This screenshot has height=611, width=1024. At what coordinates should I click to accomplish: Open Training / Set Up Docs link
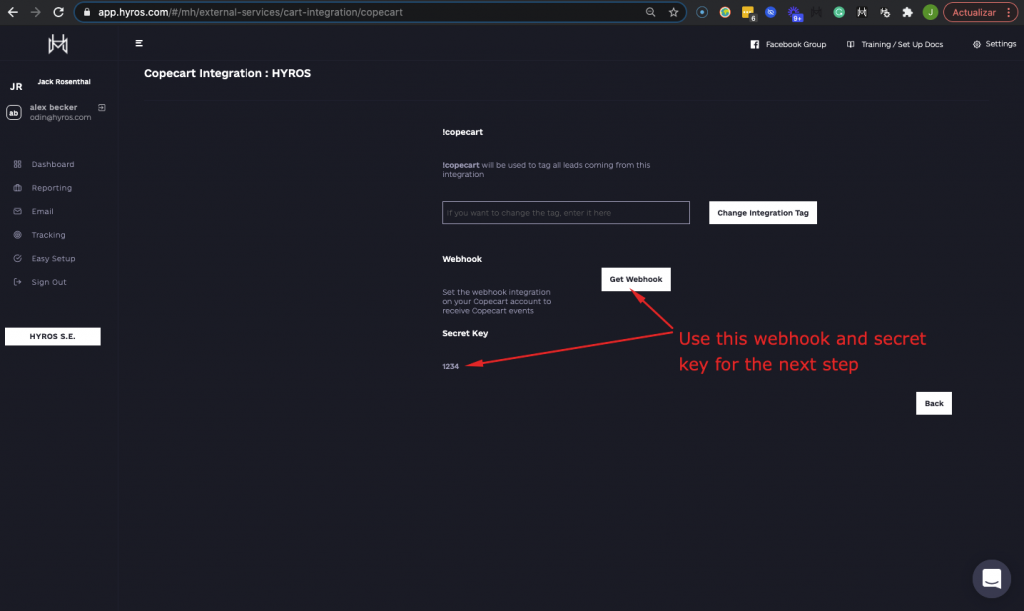click(x=902, y=44)
